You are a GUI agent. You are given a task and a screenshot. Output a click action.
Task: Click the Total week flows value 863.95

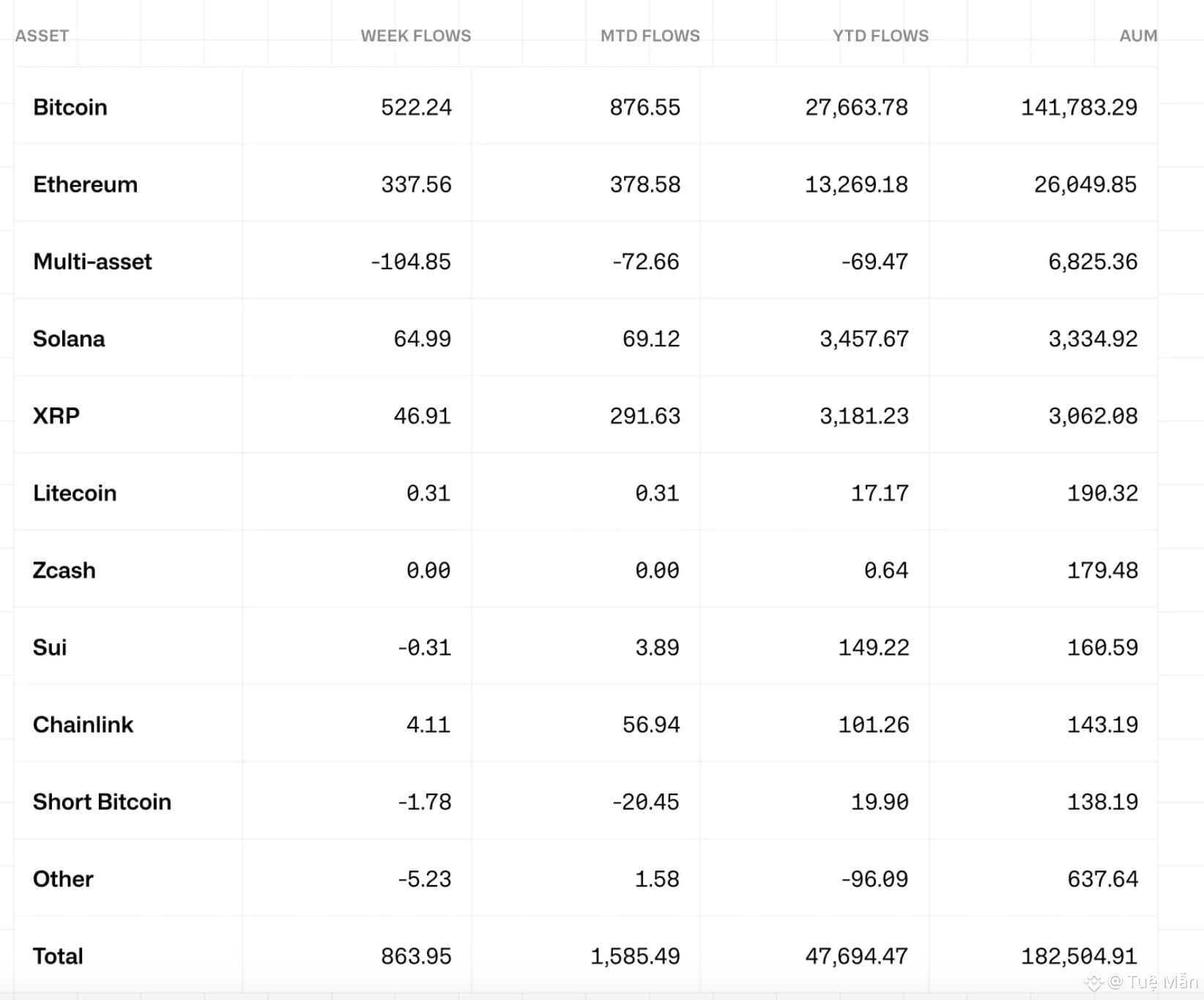coord(416,956)
